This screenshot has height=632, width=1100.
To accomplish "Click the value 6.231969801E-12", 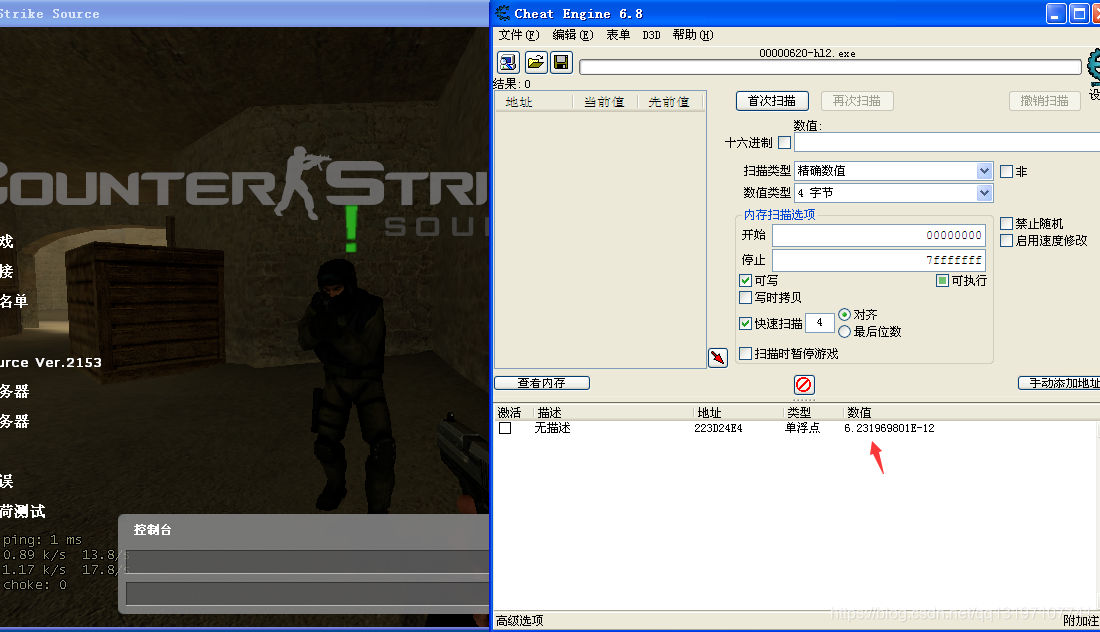I will (890, 428).
